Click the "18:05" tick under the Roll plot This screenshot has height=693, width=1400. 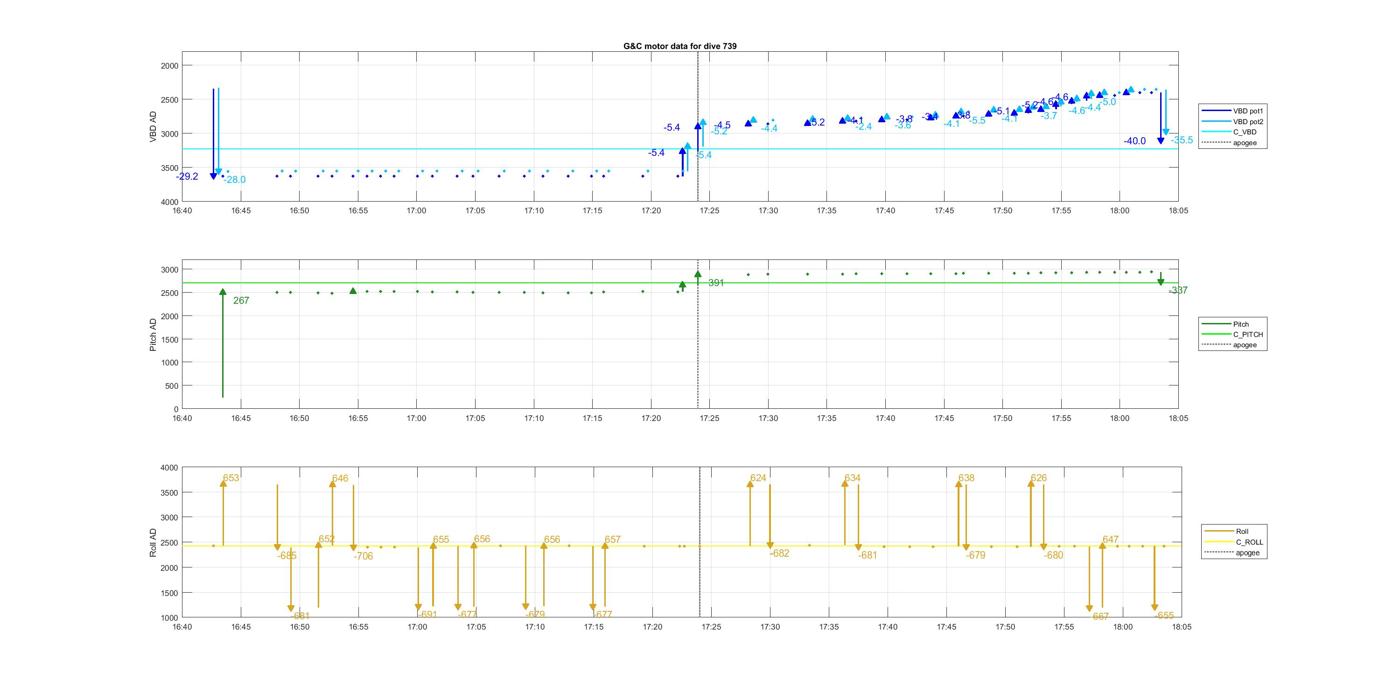pos(1180,627)
